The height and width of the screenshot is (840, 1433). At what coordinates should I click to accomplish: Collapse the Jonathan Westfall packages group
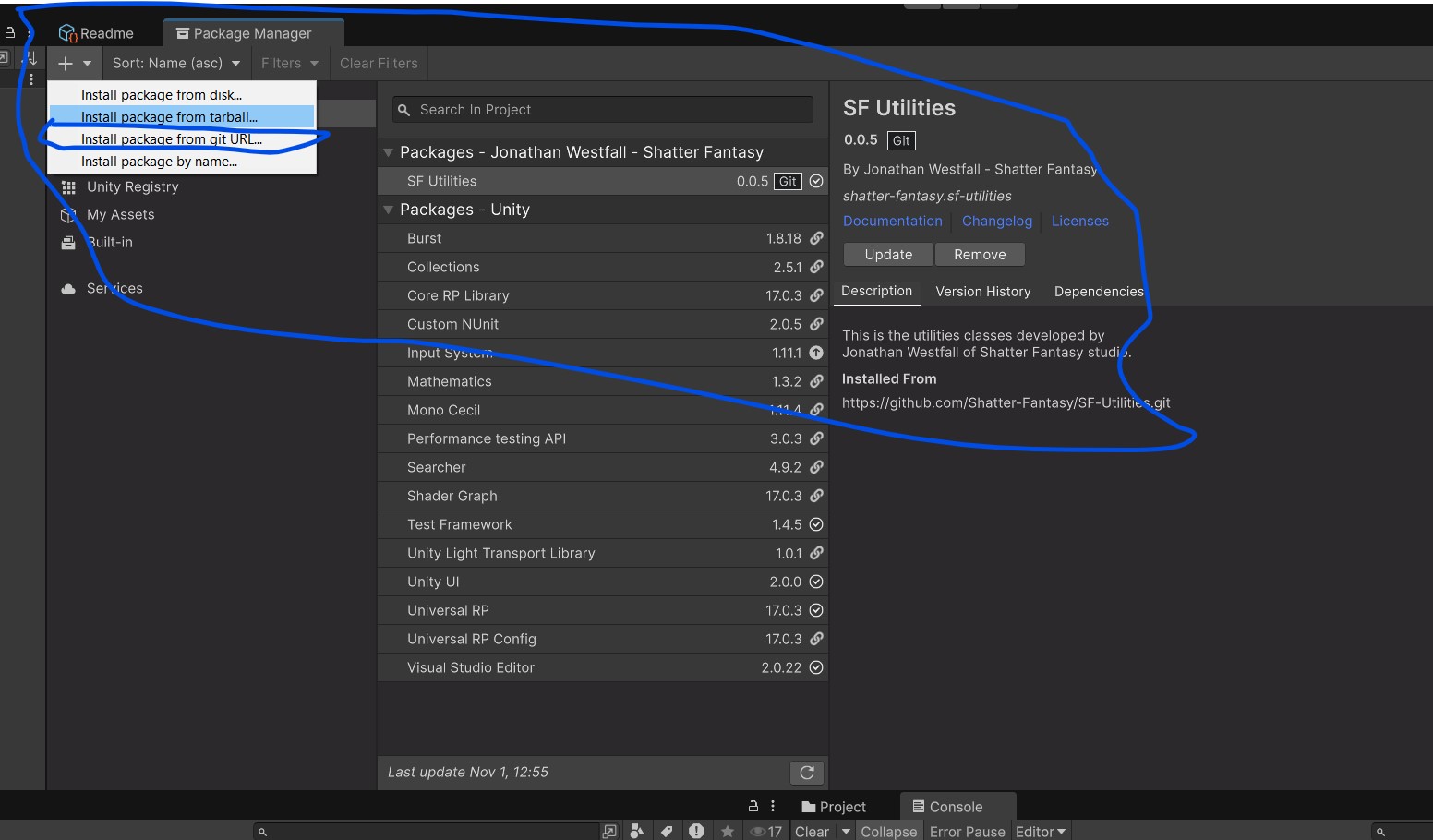pos(389,152)
